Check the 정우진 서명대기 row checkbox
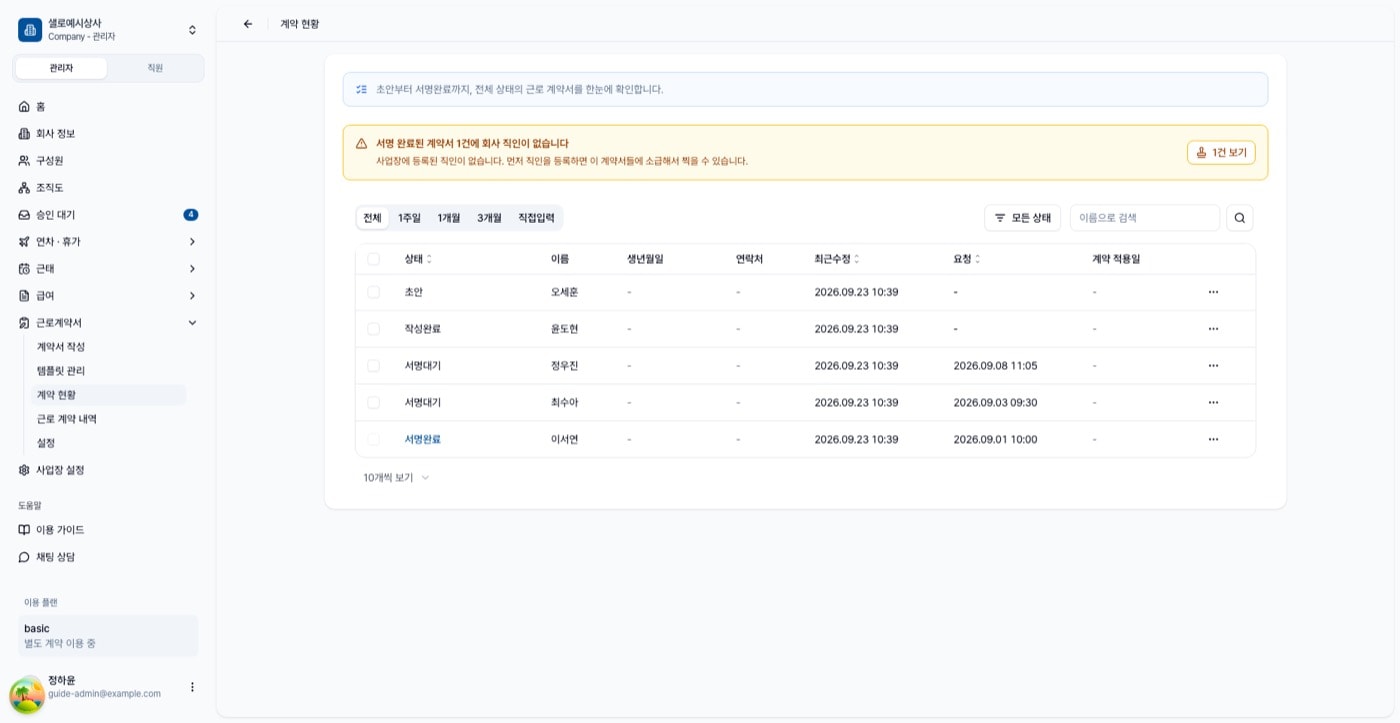1400x723 pixels. (373, 366)
